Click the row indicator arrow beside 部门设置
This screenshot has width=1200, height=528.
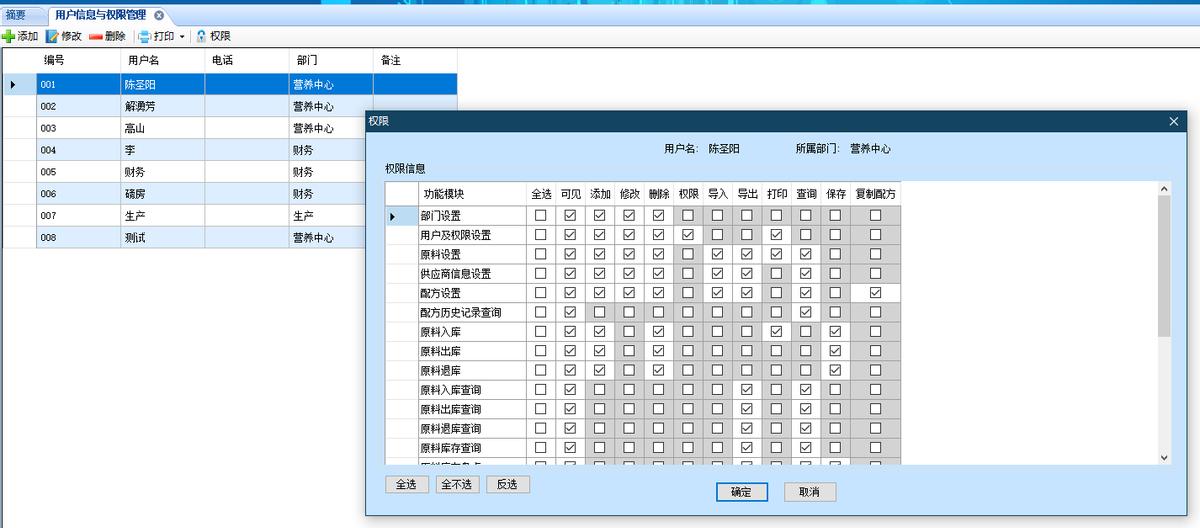393,216
